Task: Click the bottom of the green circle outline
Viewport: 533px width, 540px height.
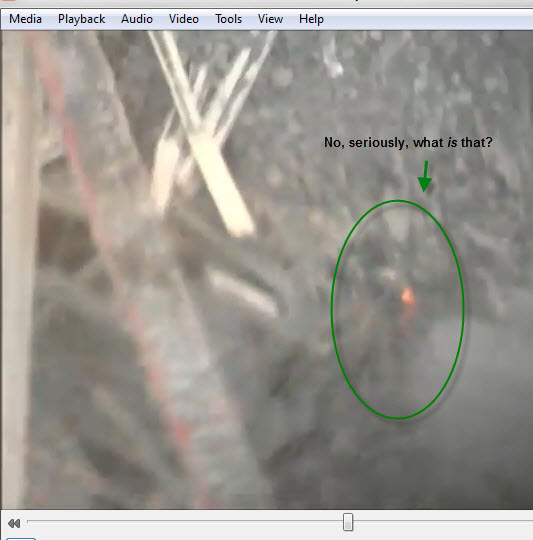Action: coord(398,418)
